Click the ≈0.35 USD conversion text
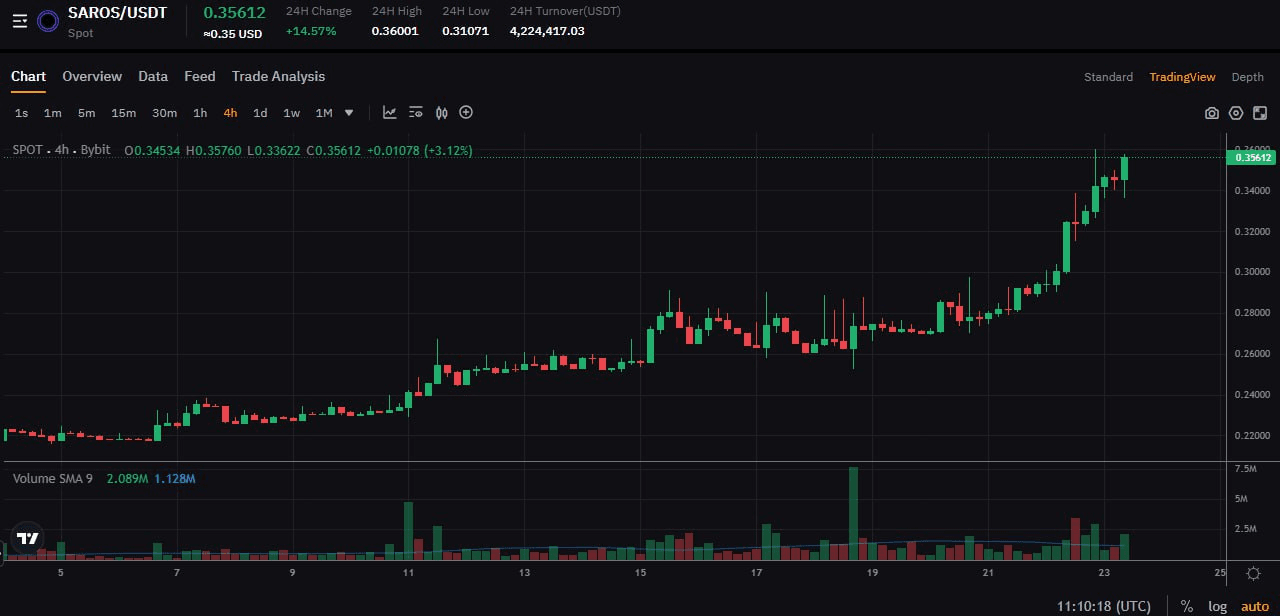The height and width of the screenshot is (616, 1280). (x=232, y=34)
